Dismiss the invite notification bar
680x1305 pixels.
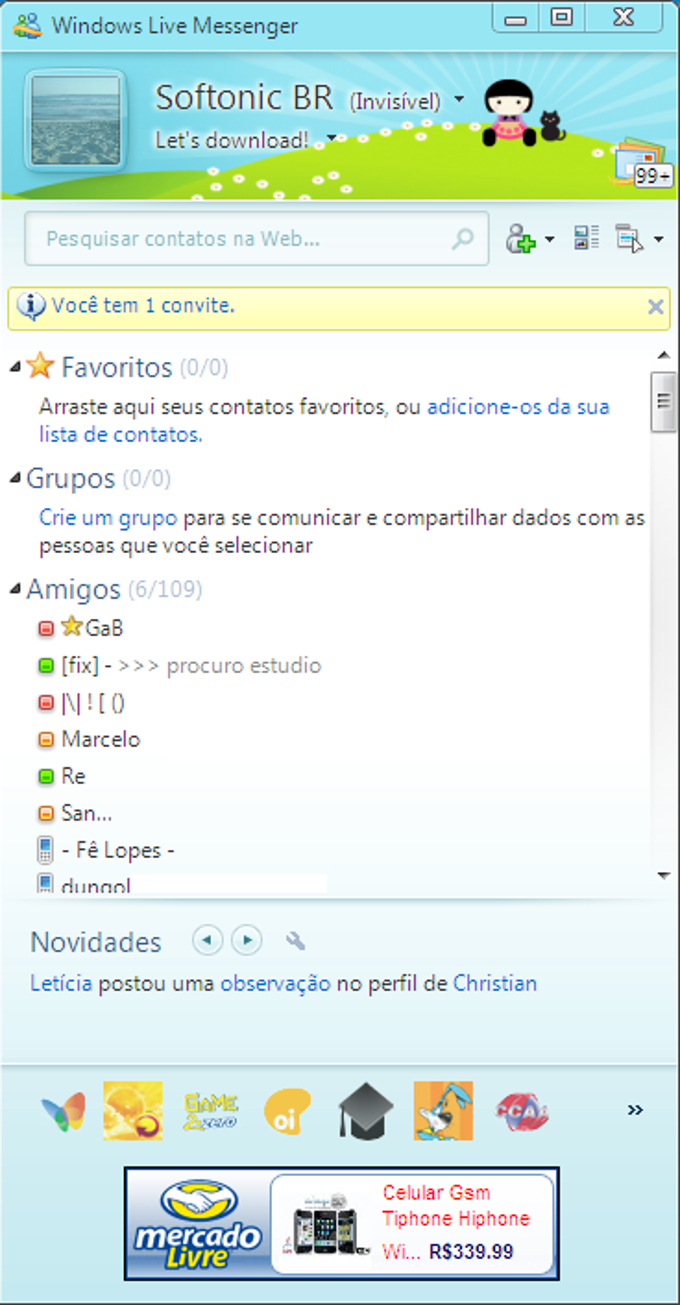click(x=656, y=307)
